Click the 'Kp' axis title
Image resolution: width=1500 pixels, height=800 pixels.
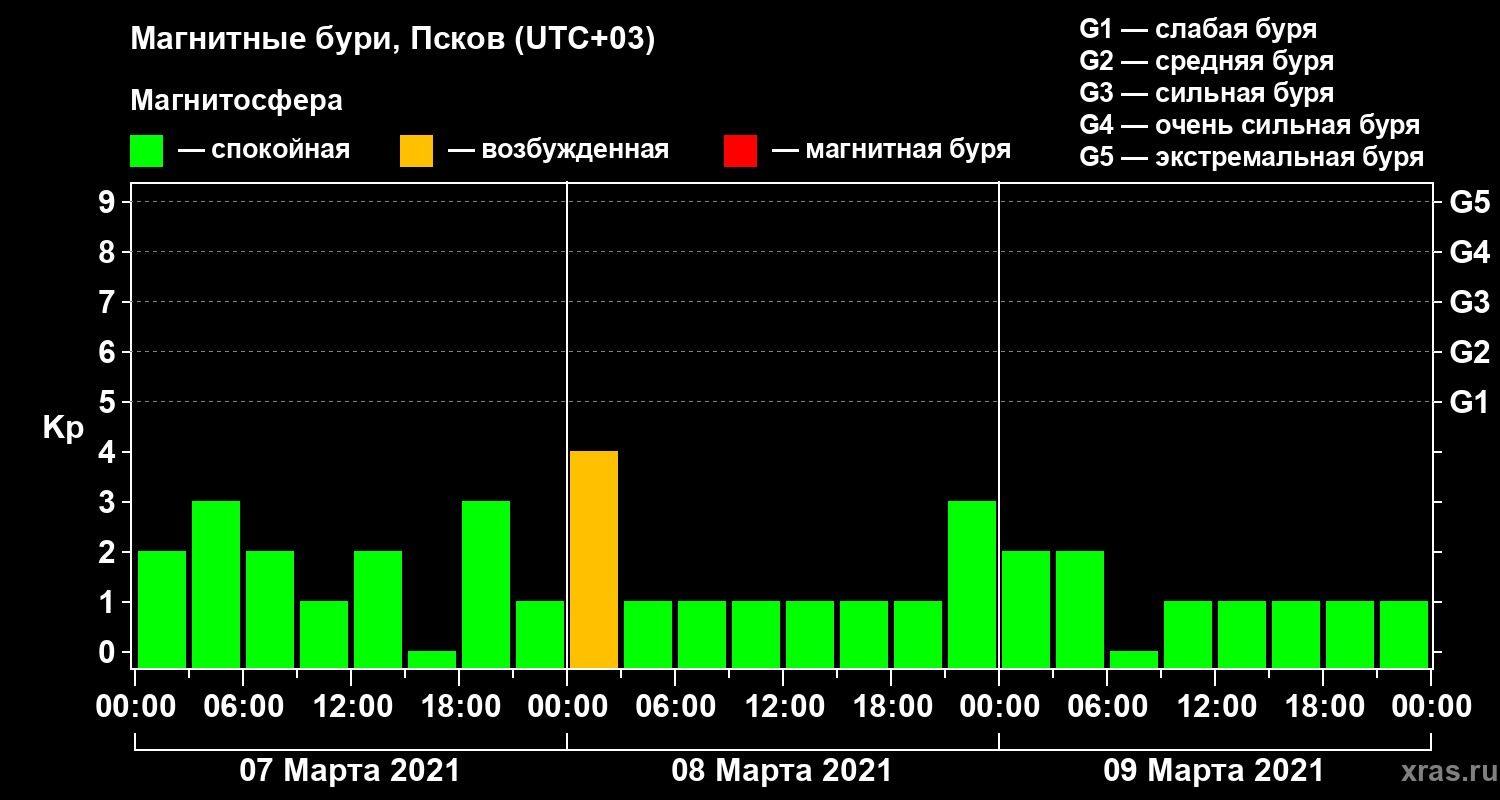pos(63,428)
